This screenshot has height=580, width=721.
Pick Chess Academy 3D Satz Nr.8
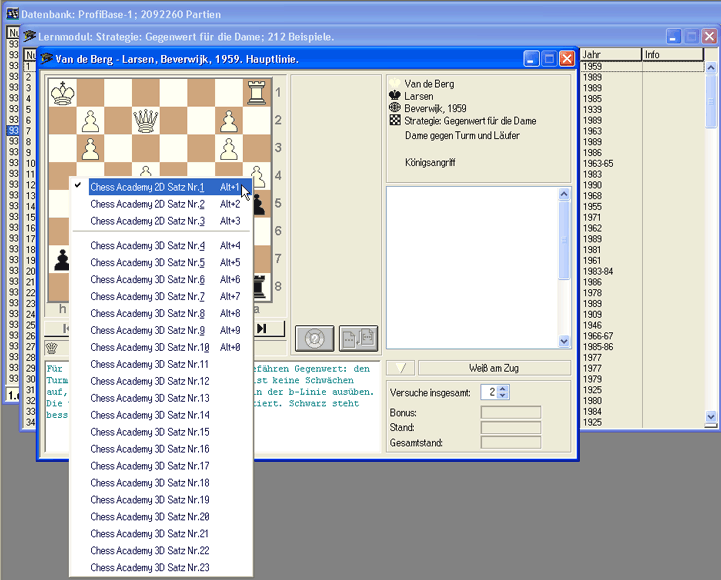click(162, 314)
